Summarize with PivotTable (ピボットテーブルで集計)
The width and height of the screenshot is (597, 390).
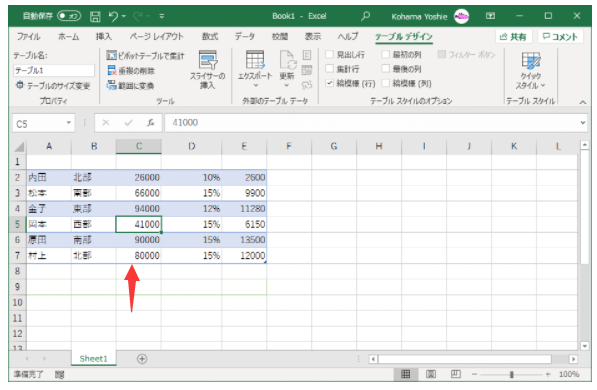145,56
